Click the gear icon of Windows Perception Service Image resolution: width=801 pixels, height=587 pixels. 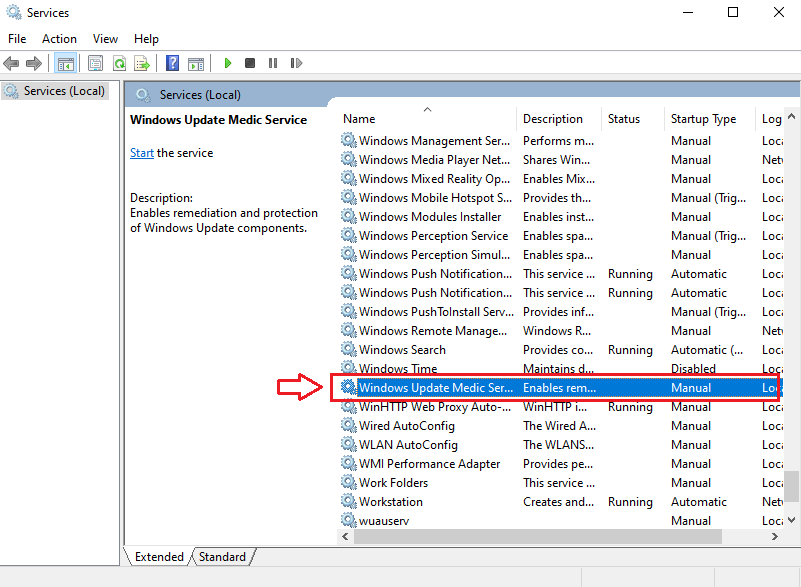click(348, 235)
